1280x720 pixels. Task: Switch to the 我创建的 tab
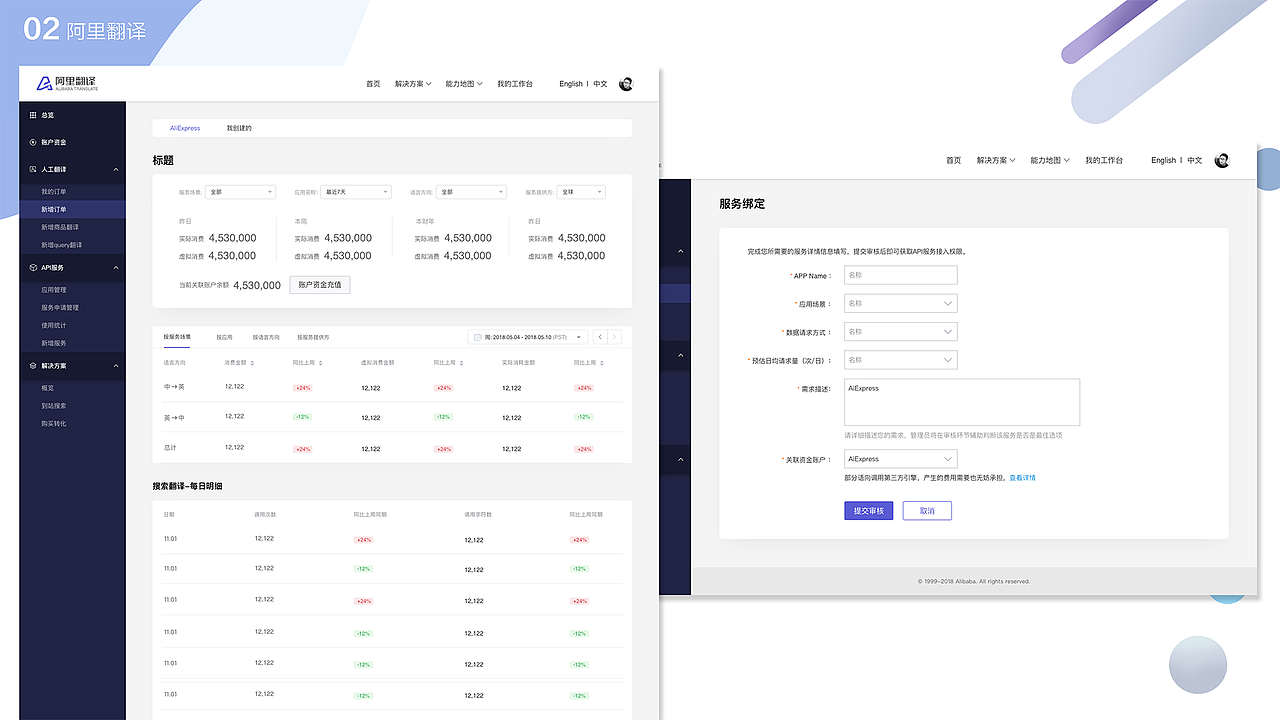tap(239, 128)
